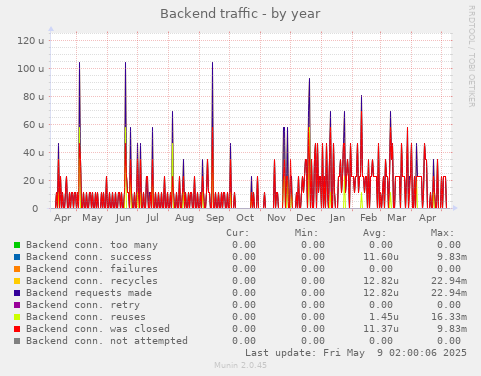Click the 'Nov' x-axis label
This screenshot has height=376, width=481.
[x=276, y=218]
